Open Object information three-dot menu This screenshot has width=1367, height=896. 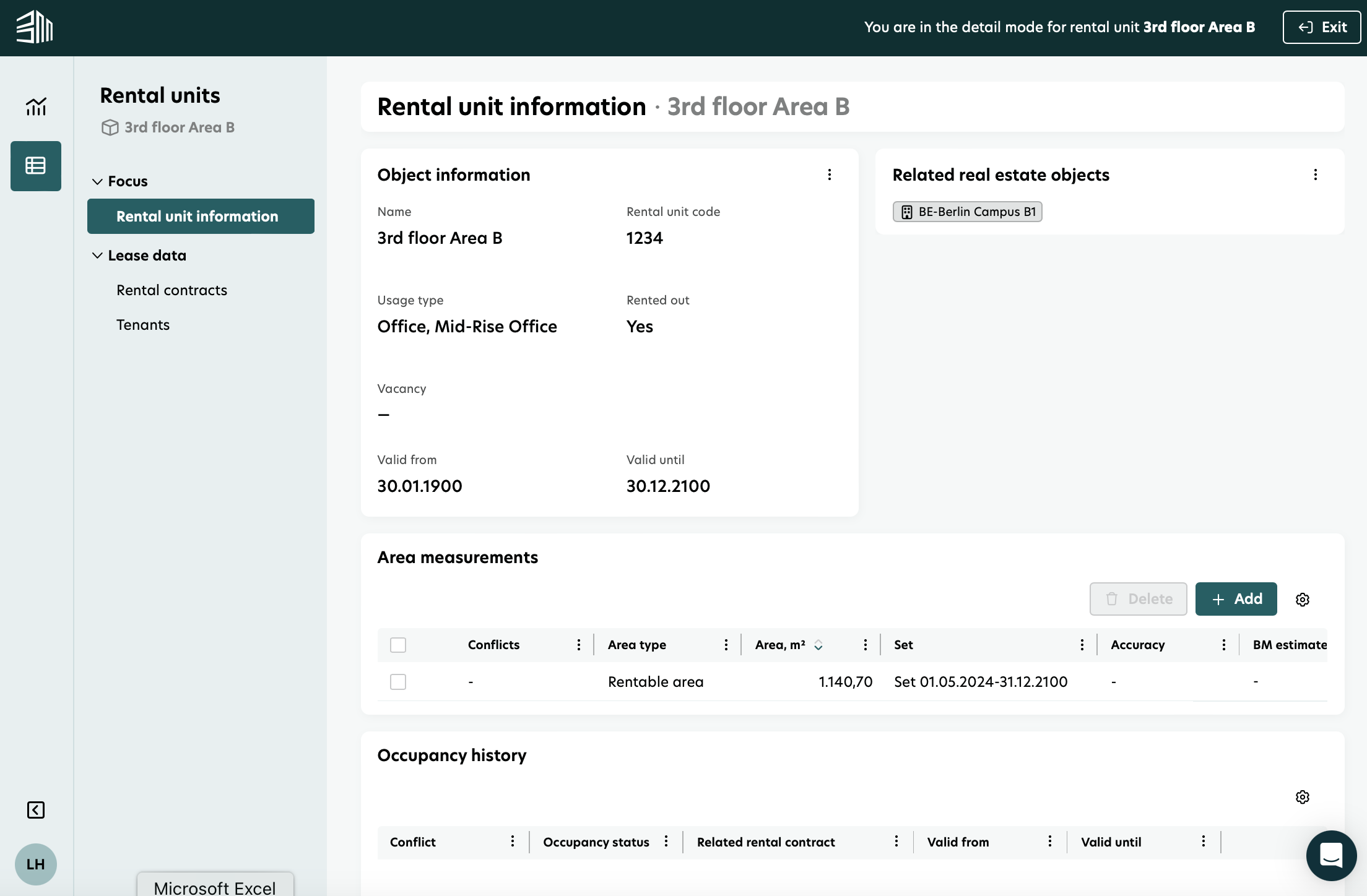(830, 175)
